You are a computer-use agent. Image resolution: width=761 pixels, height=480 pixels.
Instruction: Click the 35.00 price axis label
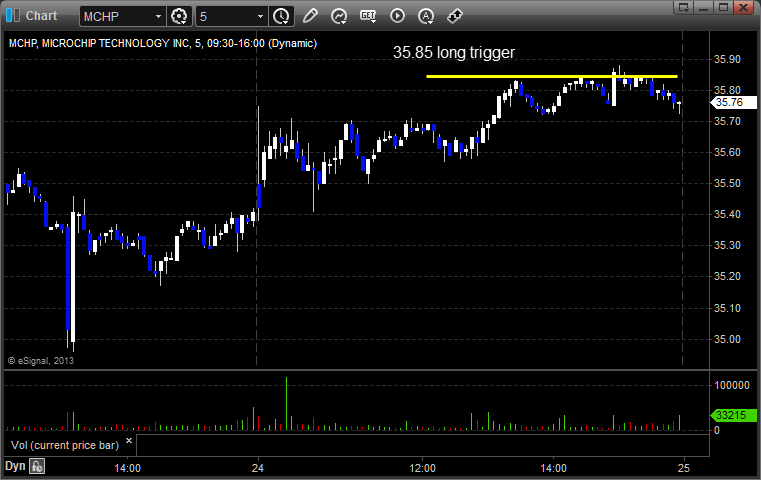tap(727, 339)
